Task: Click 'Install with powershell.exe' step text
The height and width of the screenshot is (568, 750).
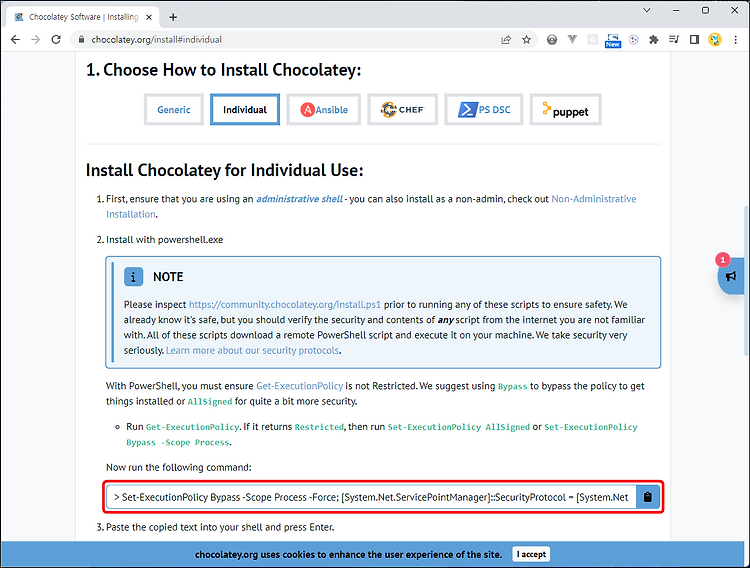Action: pos(165,240)
